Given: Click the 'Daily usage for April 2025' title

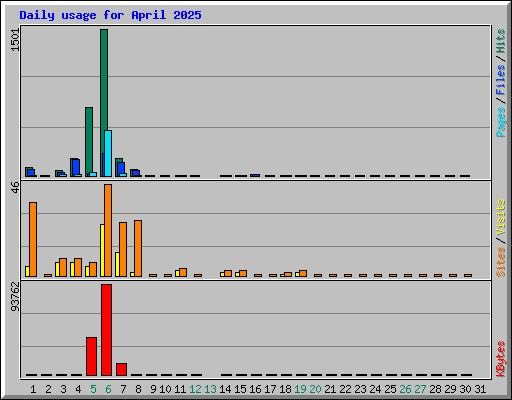Looking at the screenshot, I should (110, 15).
